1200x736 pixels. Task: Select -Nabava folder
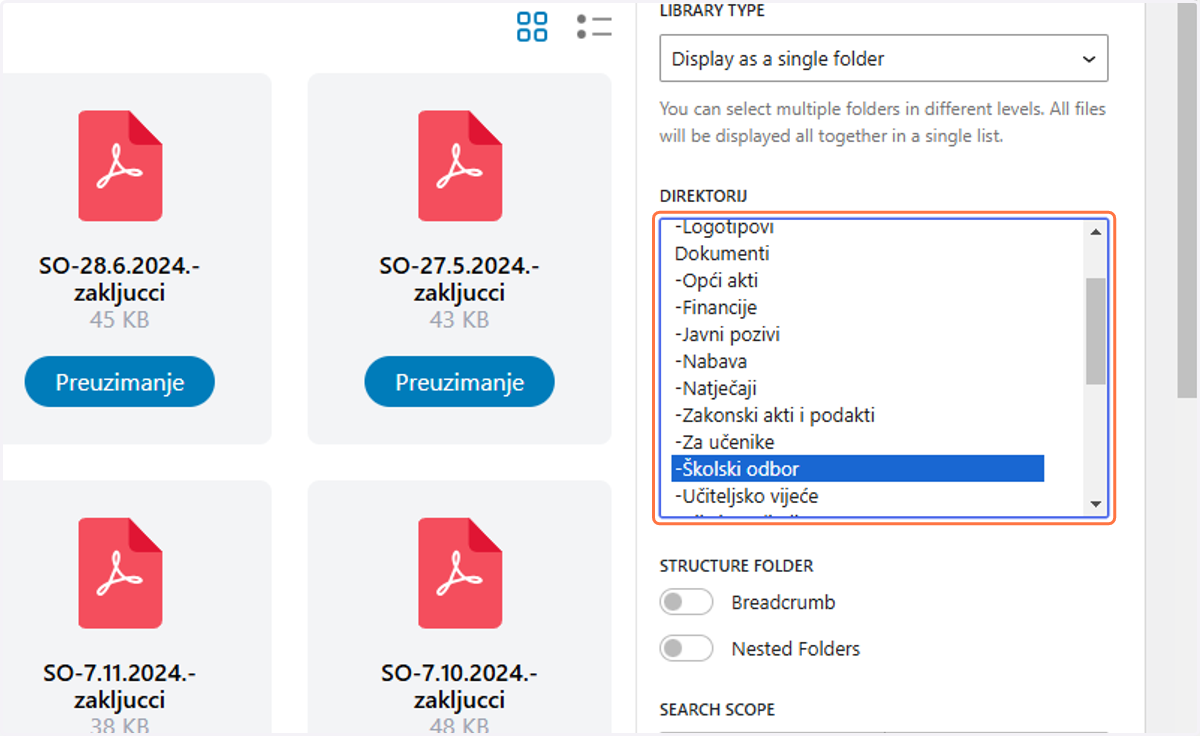[858, 362]
